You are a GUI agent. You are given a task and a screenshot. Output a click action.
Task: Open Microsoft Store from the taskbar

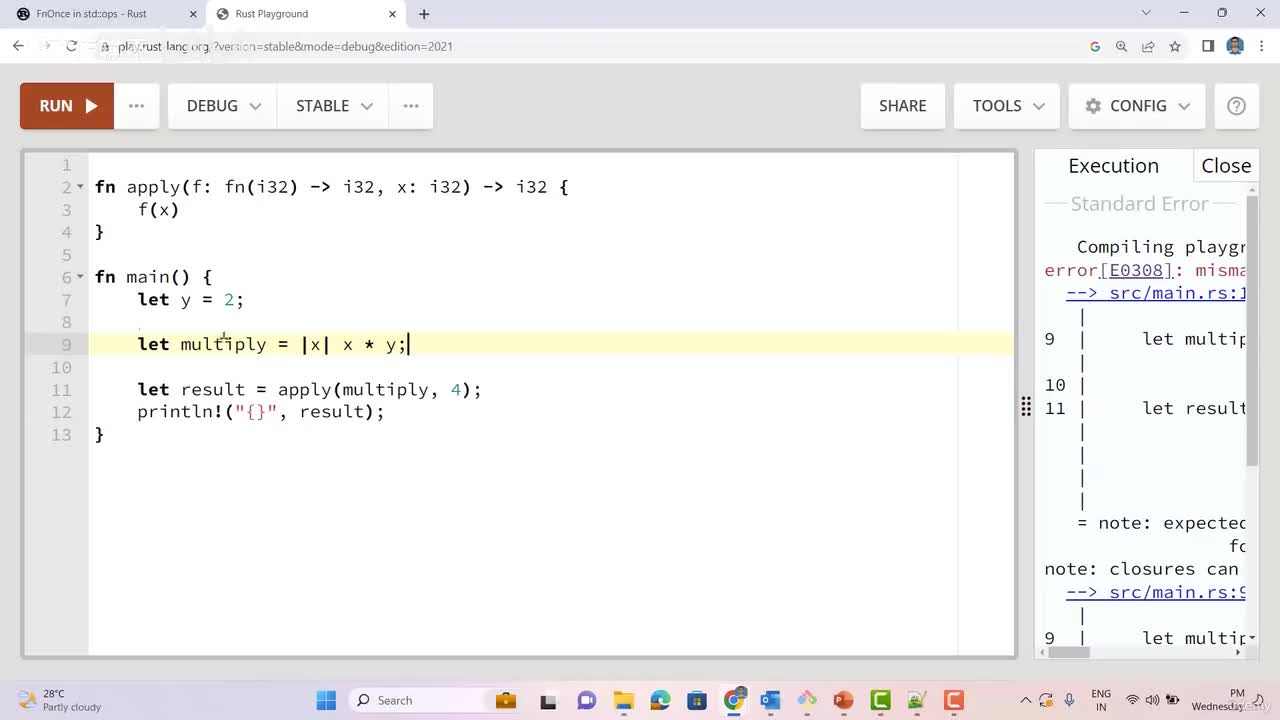(696, 700)
